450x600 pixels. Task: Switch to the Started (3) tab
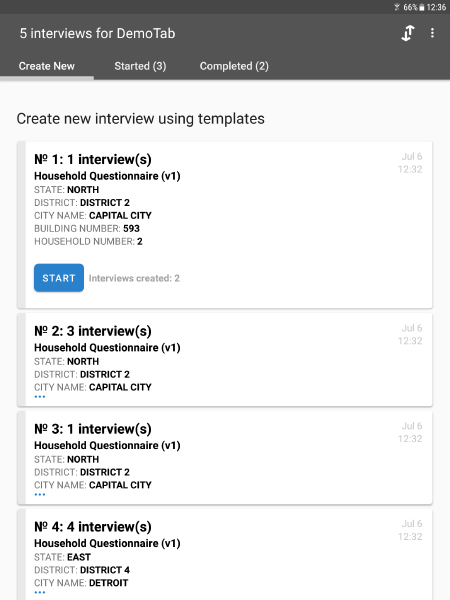(x=140, y=66)
